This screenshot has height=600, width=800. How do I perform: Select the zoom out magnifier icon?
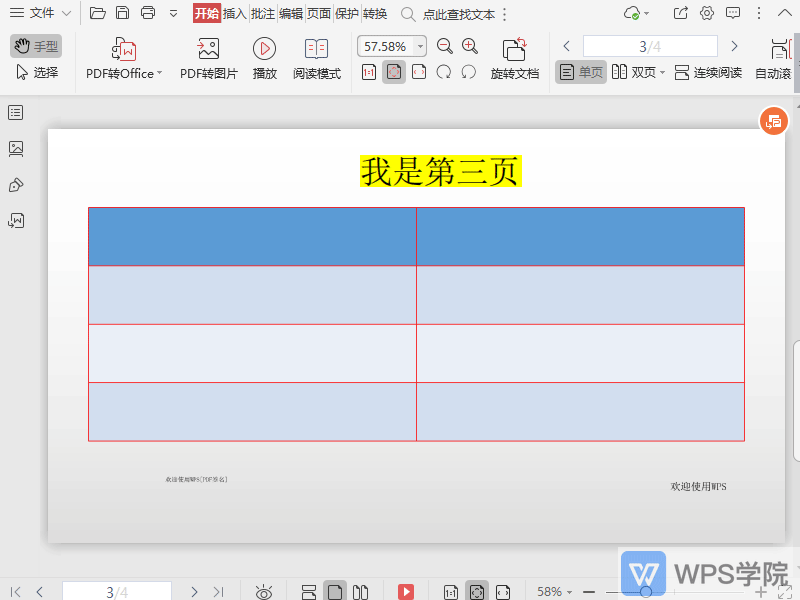click(443, 45)
